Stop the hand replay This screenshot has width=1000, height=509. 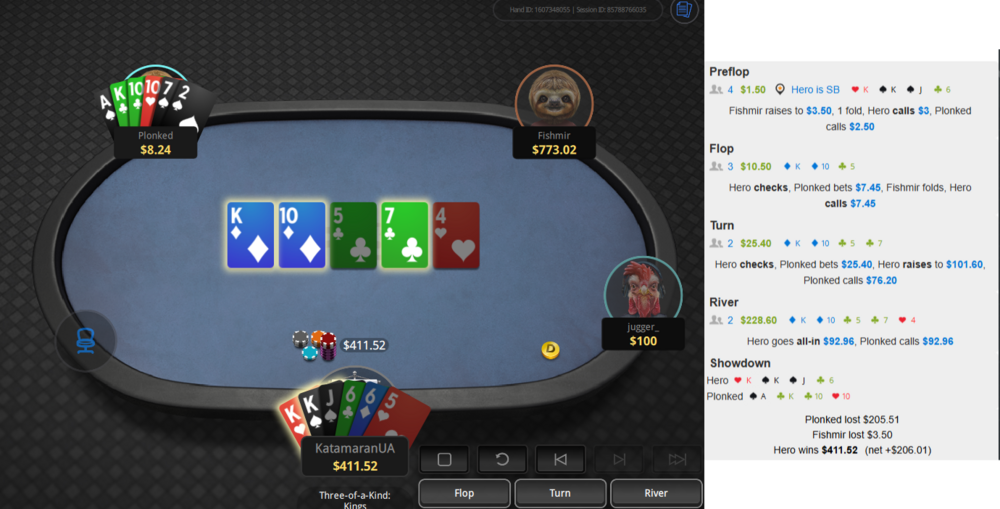[x=445, y=459]
